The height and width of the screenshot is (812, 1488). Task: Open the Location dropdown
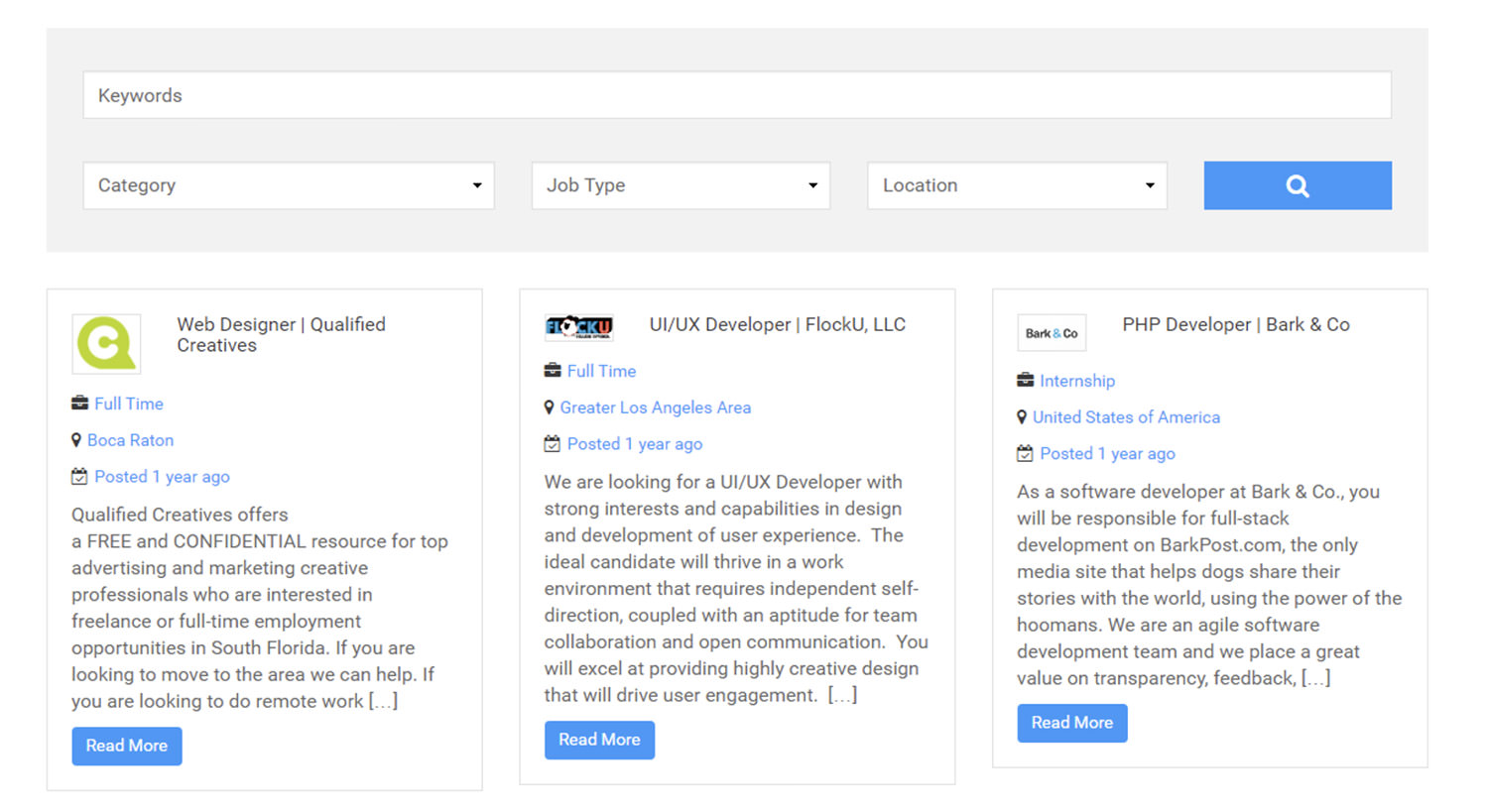coord(1017,185)
